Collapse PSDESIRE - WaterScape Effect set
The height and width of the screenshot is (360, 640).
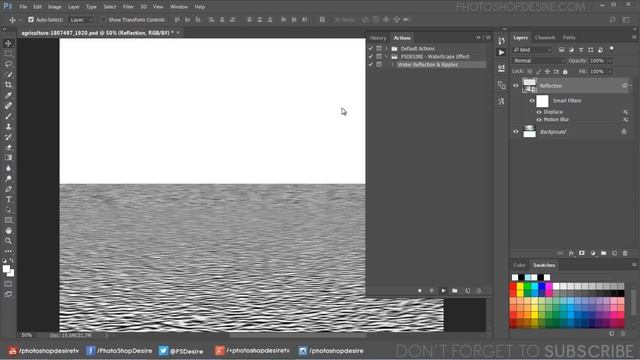[386, 57]
